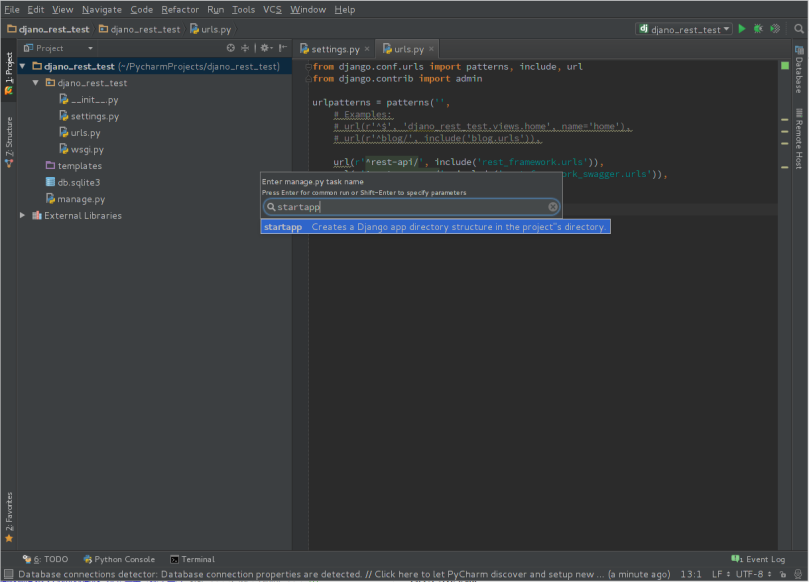The width and height of the screenshot is (809, 582).
Task: Open the File menu
Action: click(12, 9)
